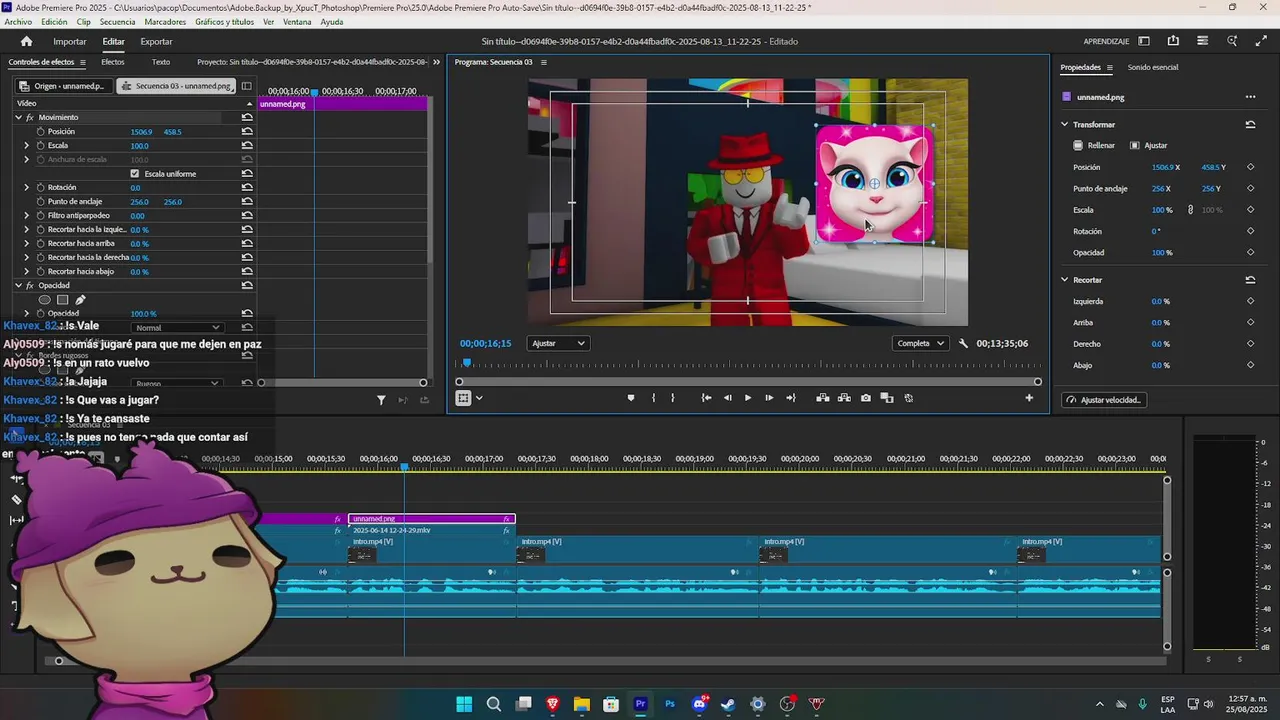1280x720 pixels.
Task: Open the APRENDIZAJE workspace
Action: tap(1106, 41)
